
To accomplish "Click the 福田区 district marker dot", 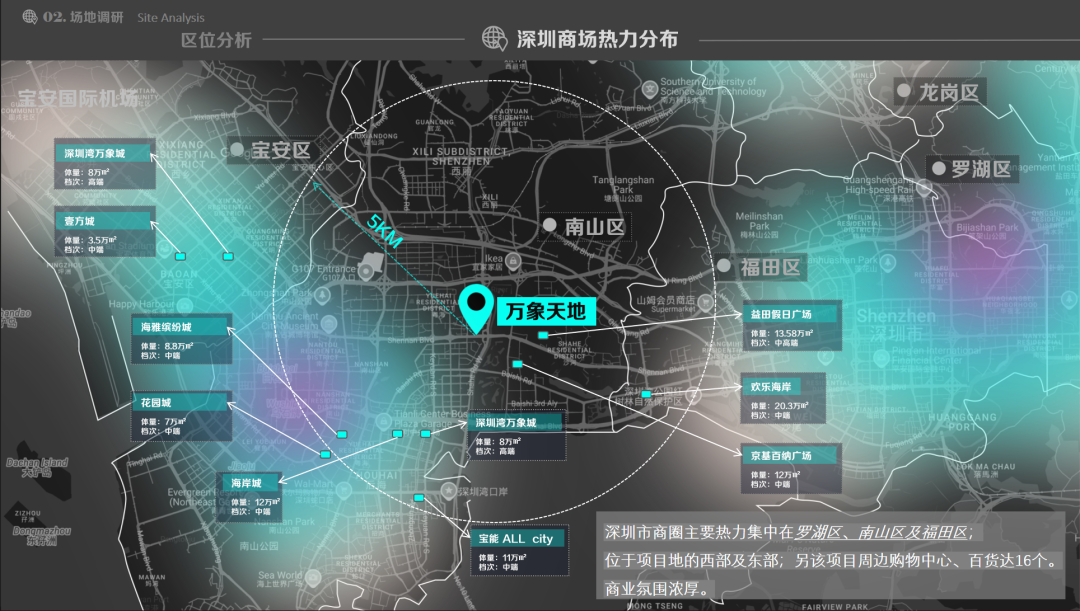I will [x=723, y=265].
